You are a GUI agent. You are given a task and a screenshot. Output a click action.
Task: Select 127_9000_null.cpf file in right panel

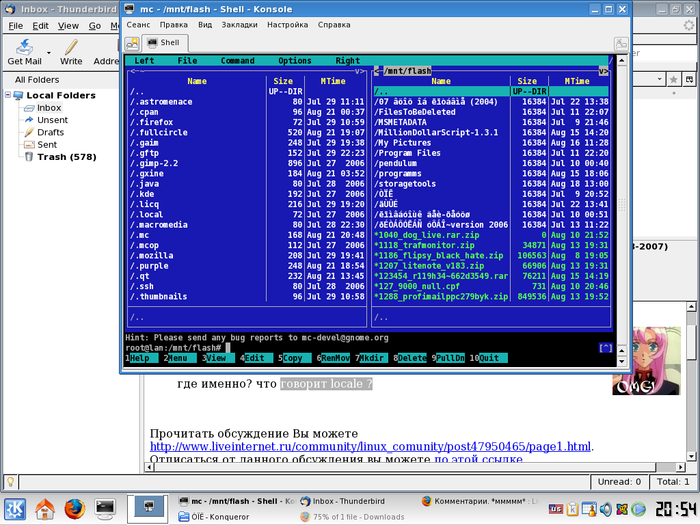[491, 286]
